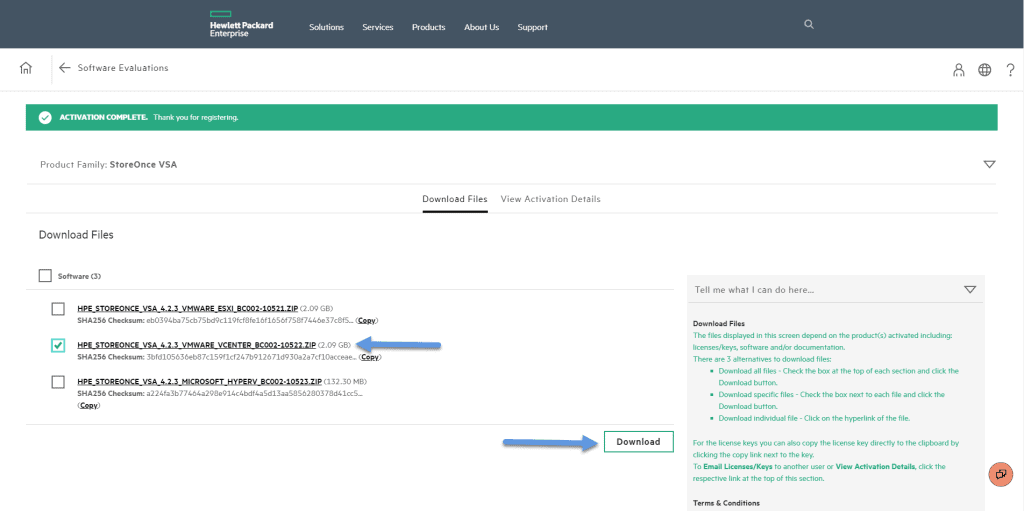Open the Support menu
Image resolution: width=1024 pixels, height=511 pixels.
pos(532,27)
